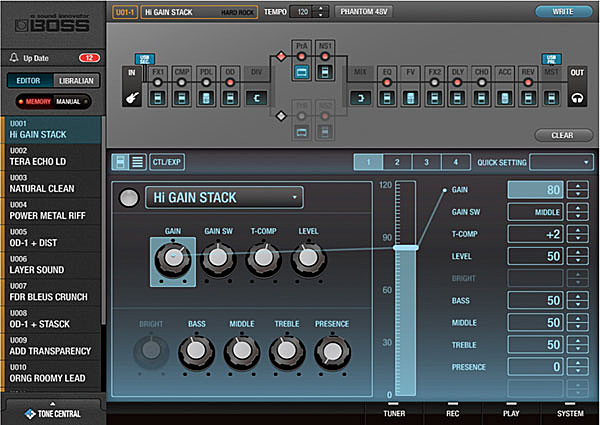The width and height of the screenshot is (600, 425).
Task: Open the Hi GAIN STACK amp type dropdown
Action: [223, 198]
